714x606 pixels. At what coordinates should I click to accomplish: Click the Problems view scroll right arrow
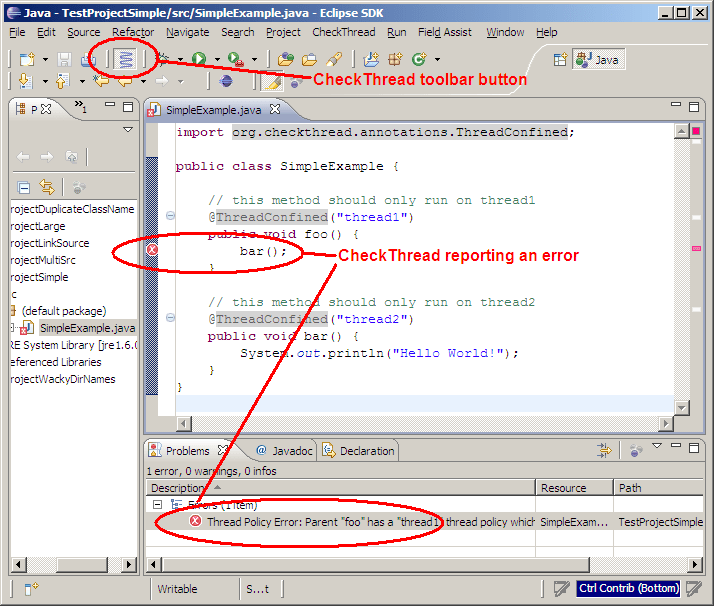click(x=695, y=565)
